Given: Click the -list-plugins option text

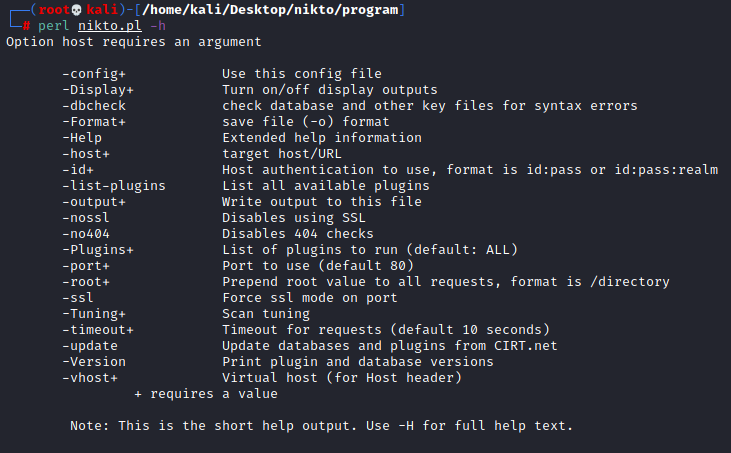Looking at the screenshot, I should (x=114, y=185).
